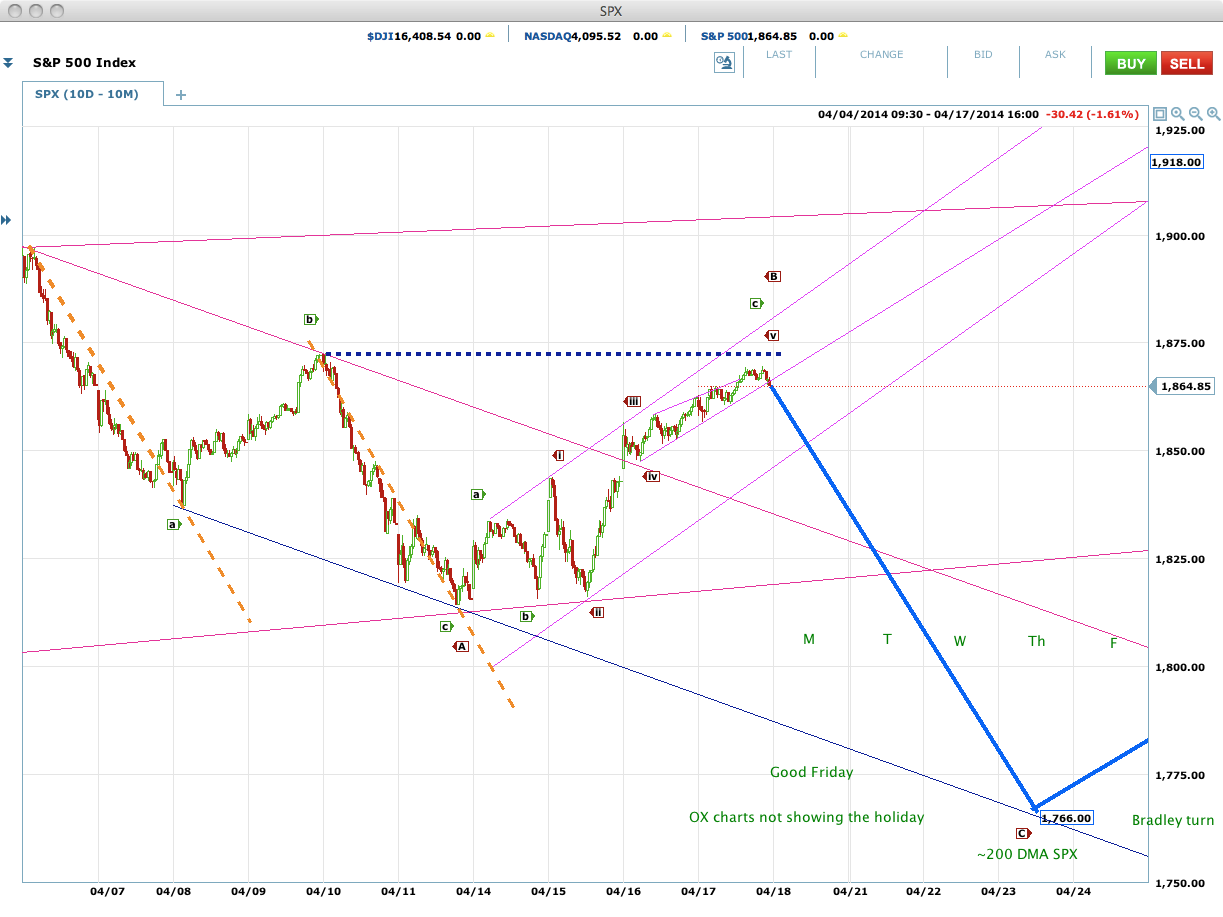Click the -30.42 (-1.61%) change readout
Image resolution: width=1223 pixels, height=917 pixels.
[1092, 114]
